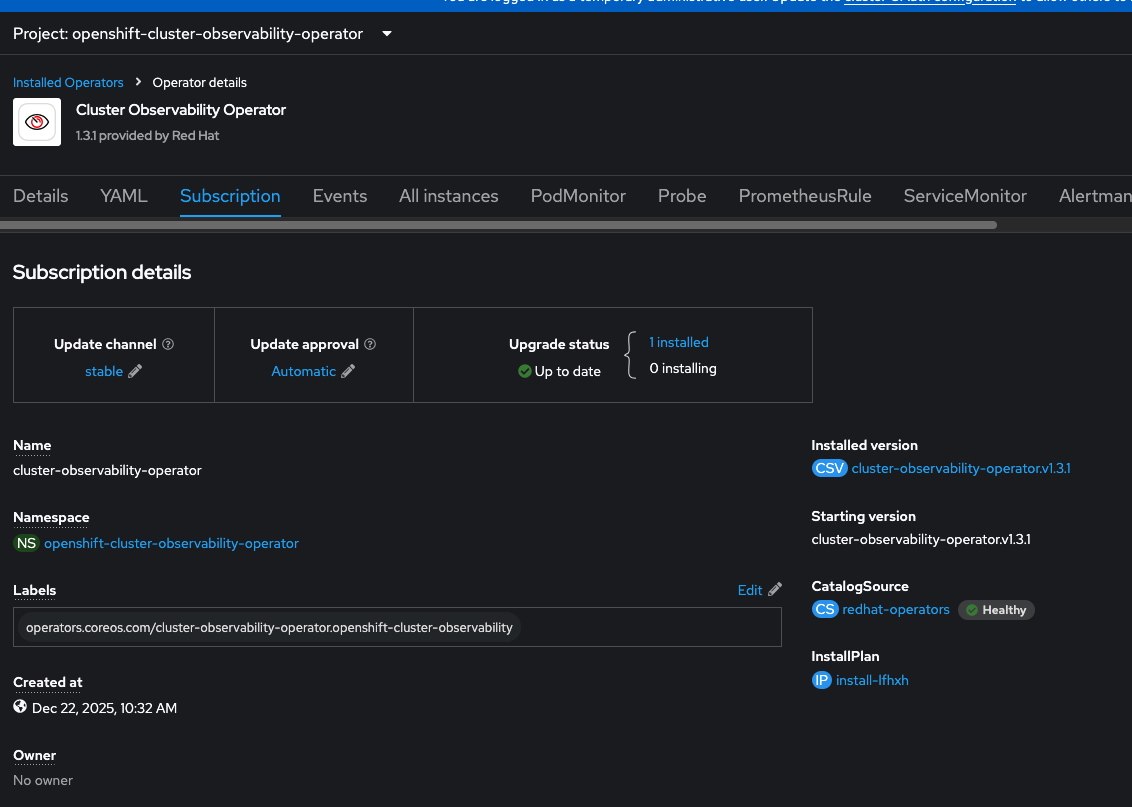Viewport: 1132px width, 807px height.
Task: Click the 0 installing text
Action: pos(683,368)
